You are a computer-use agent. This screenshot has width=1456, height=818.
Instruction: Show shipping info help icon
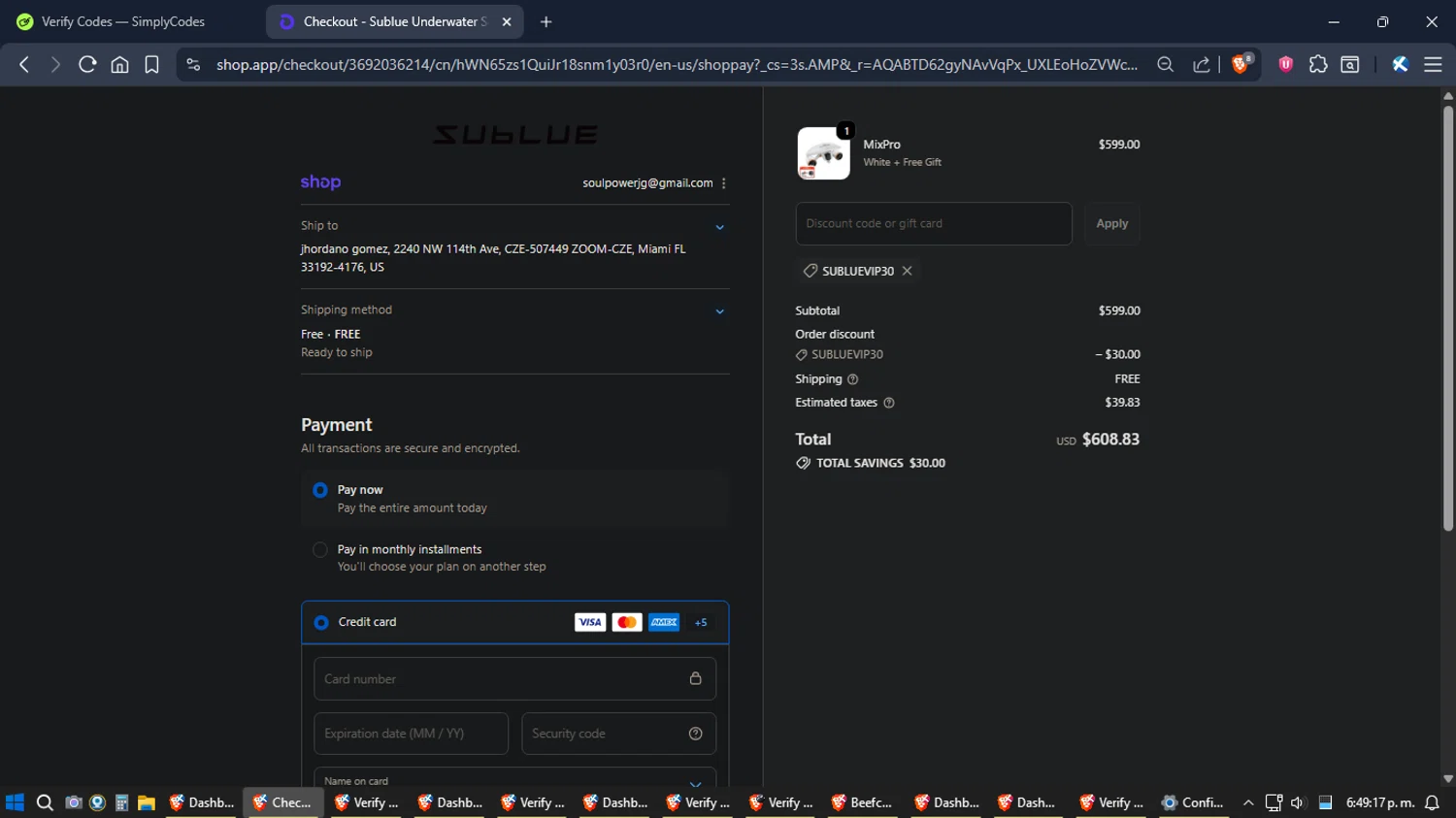coord(852,379)
